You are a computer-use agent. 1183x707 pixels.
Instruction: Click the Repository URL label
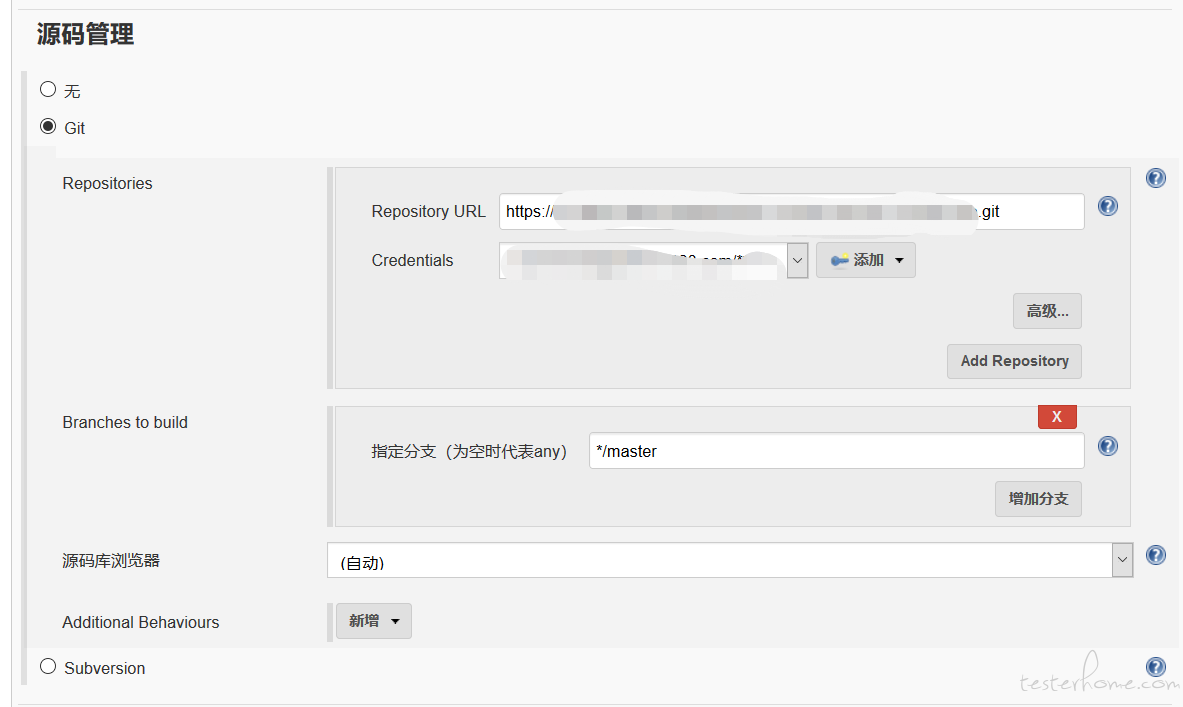pyautogui.click(x=428, y=212)
